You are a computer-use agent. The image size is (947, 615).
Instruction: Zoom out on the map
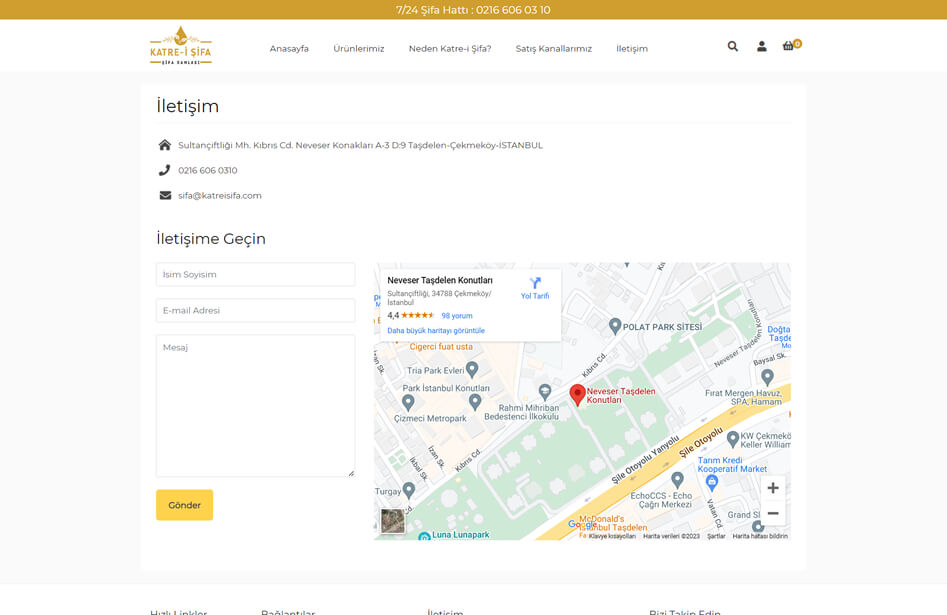(772, 513)
